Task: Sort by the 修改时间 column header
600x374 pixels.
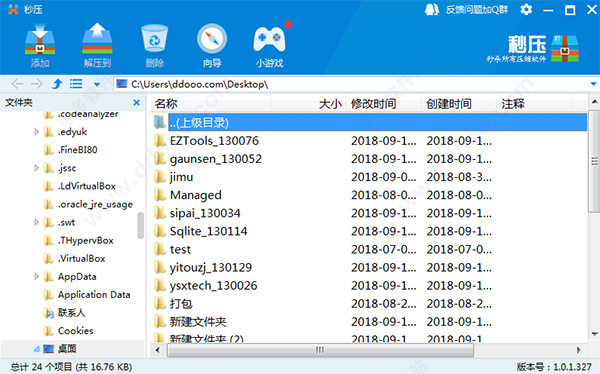Action: click(x=384, y=104)
